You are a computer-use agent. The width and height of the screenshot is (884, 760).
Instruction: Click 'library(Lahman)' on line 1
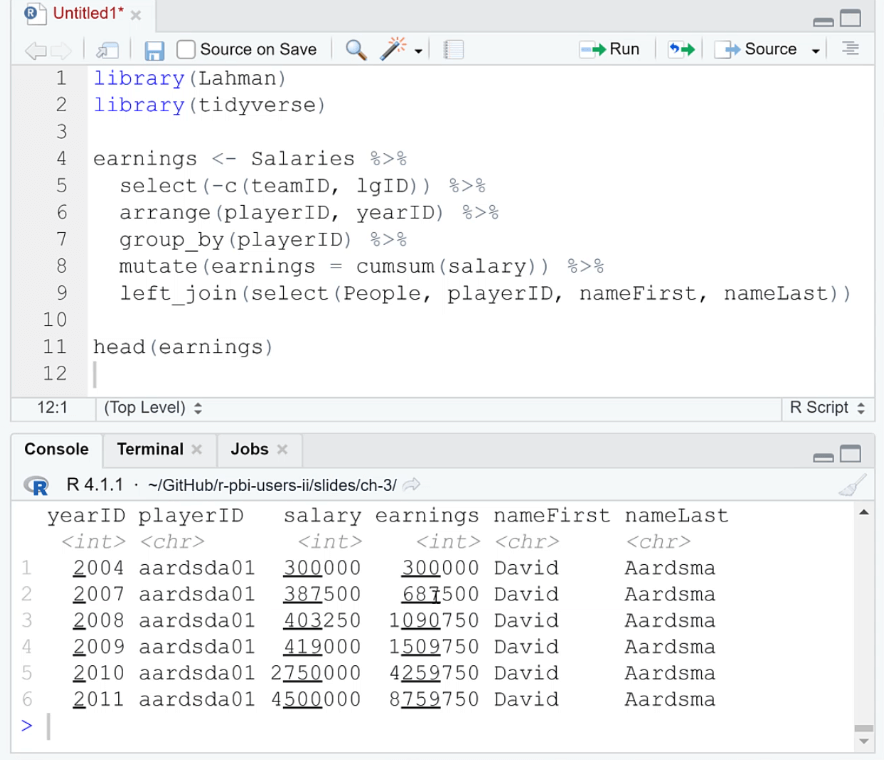click(x=190, y=78)
